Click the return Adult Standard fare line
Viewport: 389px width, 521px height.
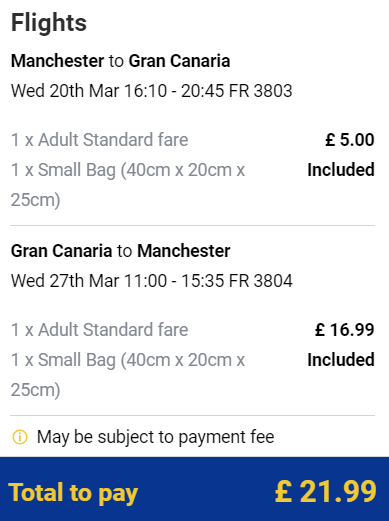pyautogui.click(x=100, y=330)
